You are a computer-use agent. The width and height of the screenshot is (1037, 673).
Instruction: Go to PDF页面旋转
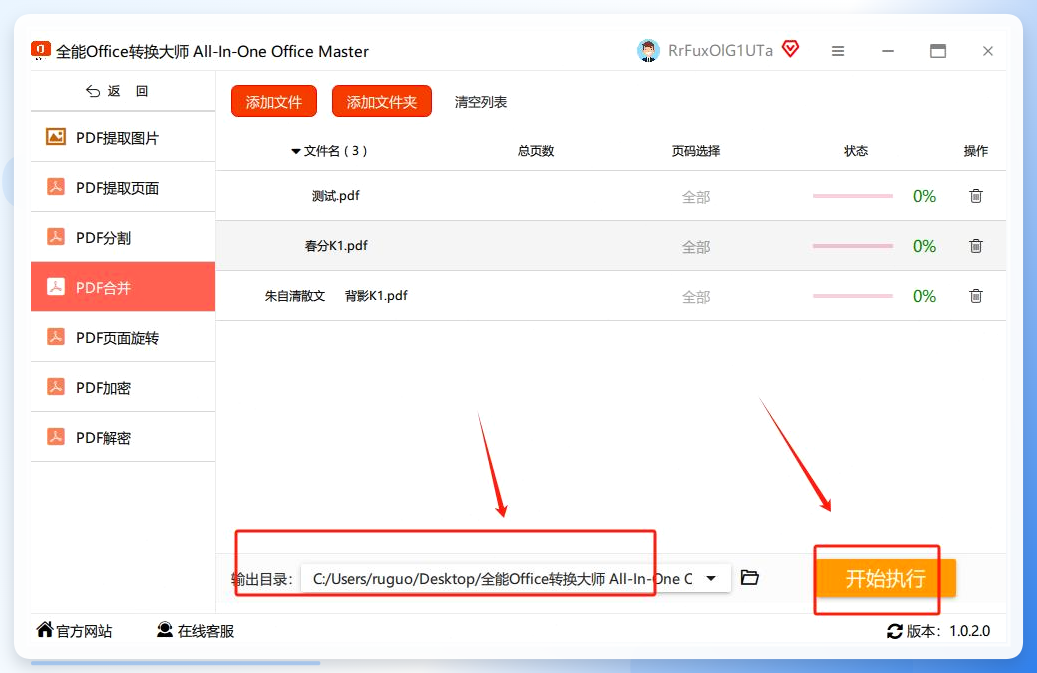pyautogui.click(x=123, y=337)
